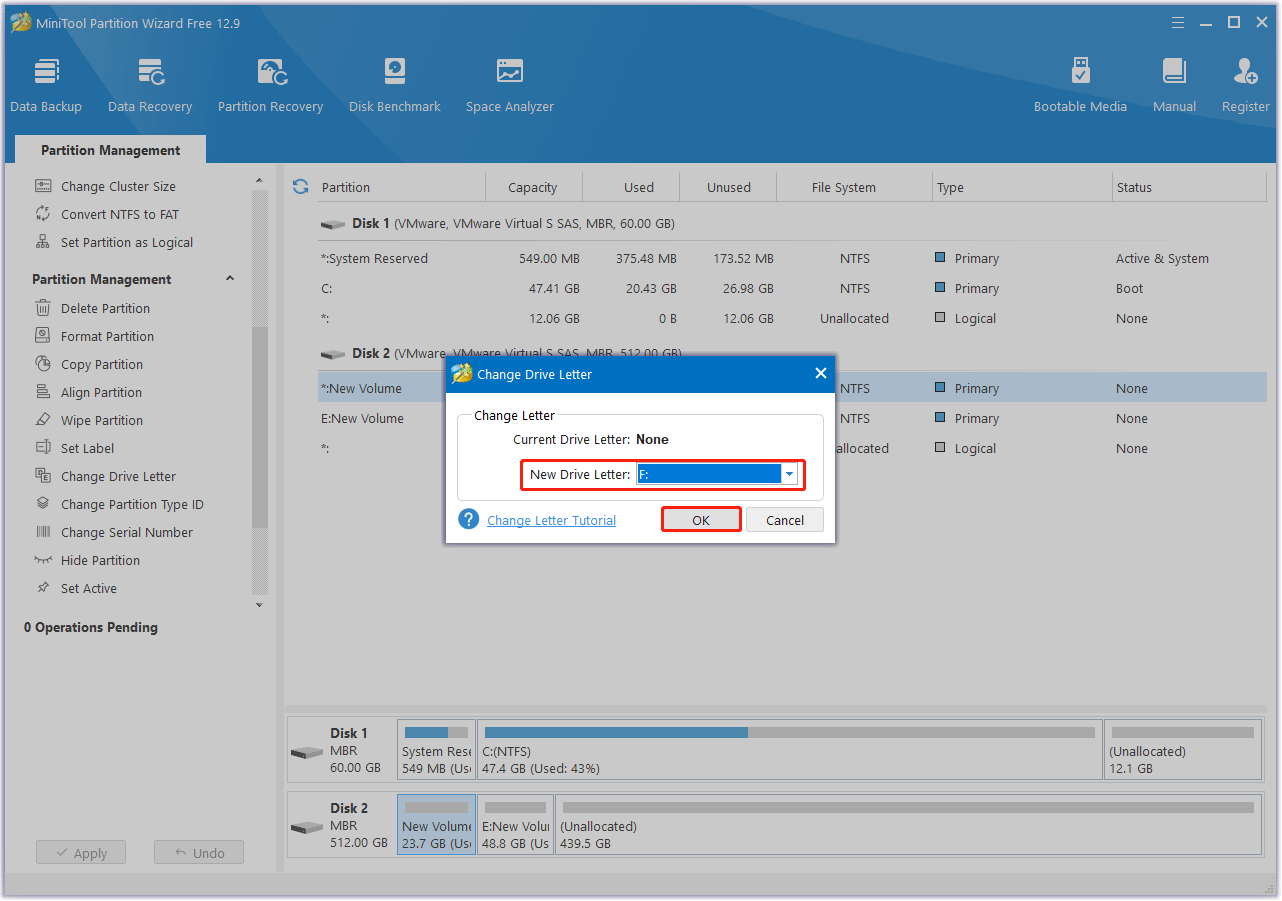Click the refresh partition list icon
The width and height of the screenshot is (1282, 901).
coord(300,187)
